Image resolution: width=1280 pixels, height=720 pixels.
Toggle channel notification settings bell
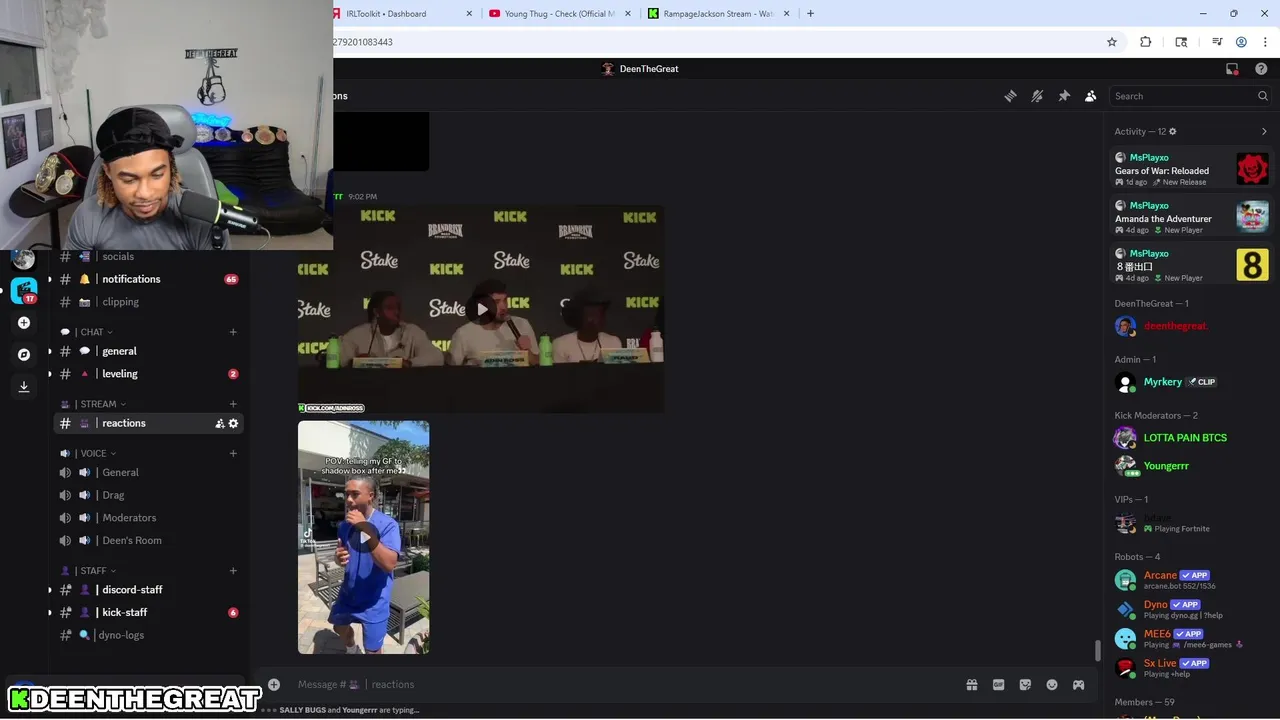click(x=1037, y=96)
